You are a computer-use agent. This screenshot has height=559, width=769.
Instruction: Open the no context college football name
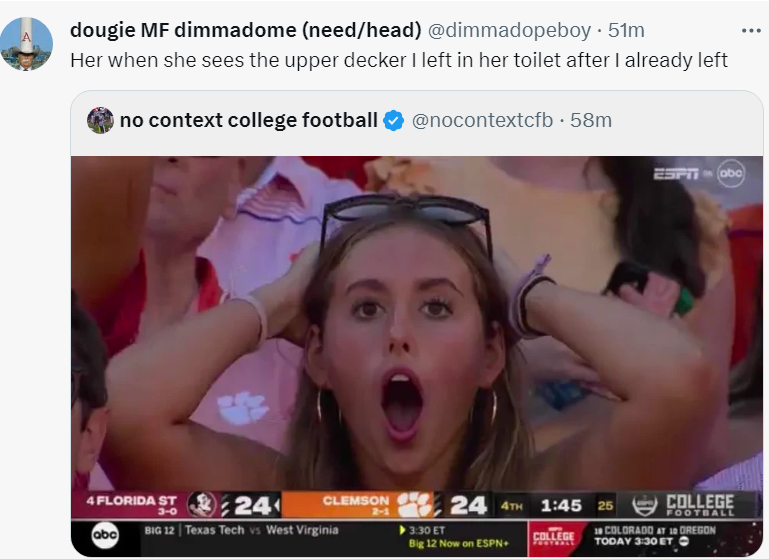[249, 121]
